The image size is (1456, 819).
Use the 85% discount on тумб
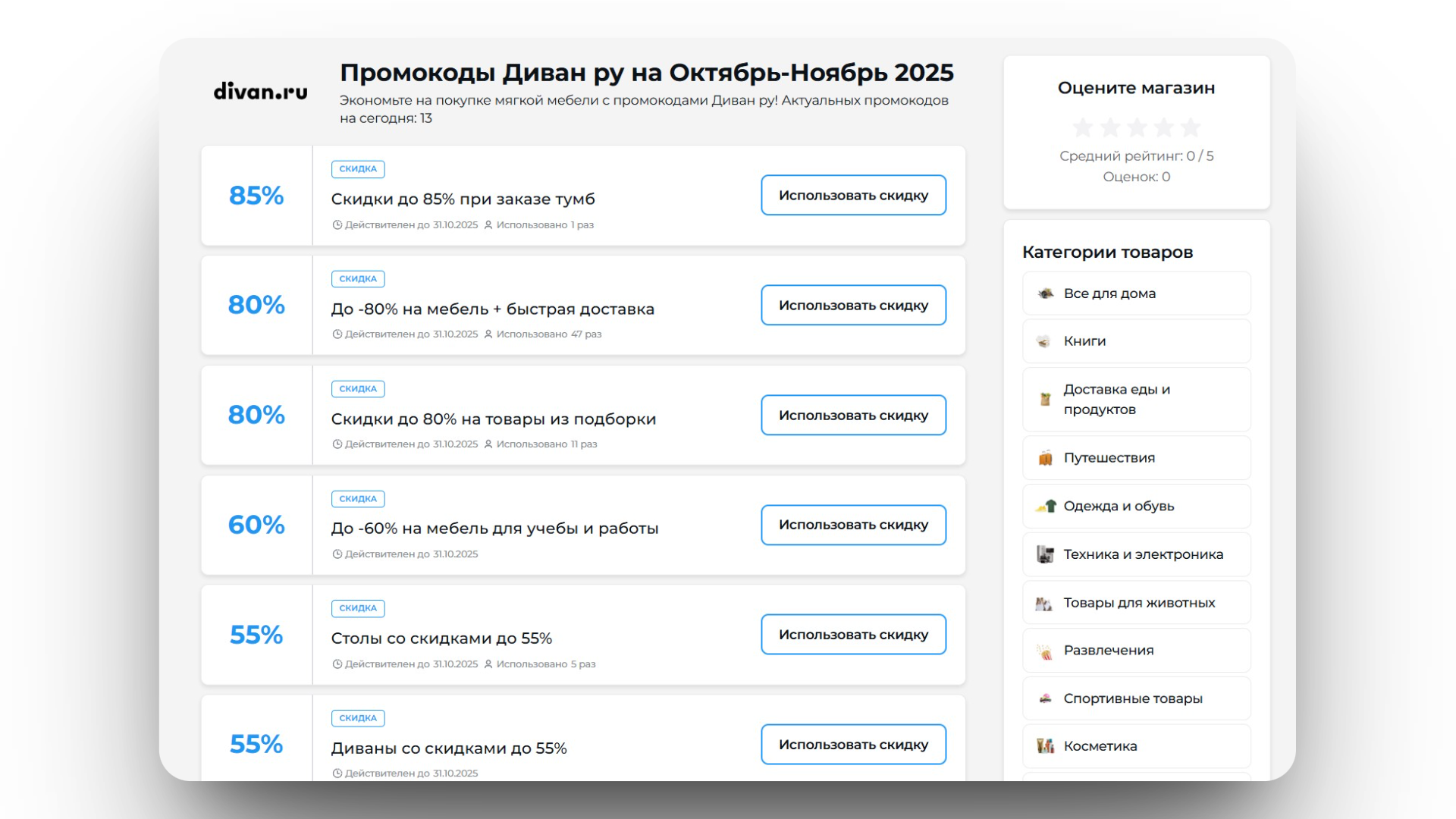[x=853, y=196]
